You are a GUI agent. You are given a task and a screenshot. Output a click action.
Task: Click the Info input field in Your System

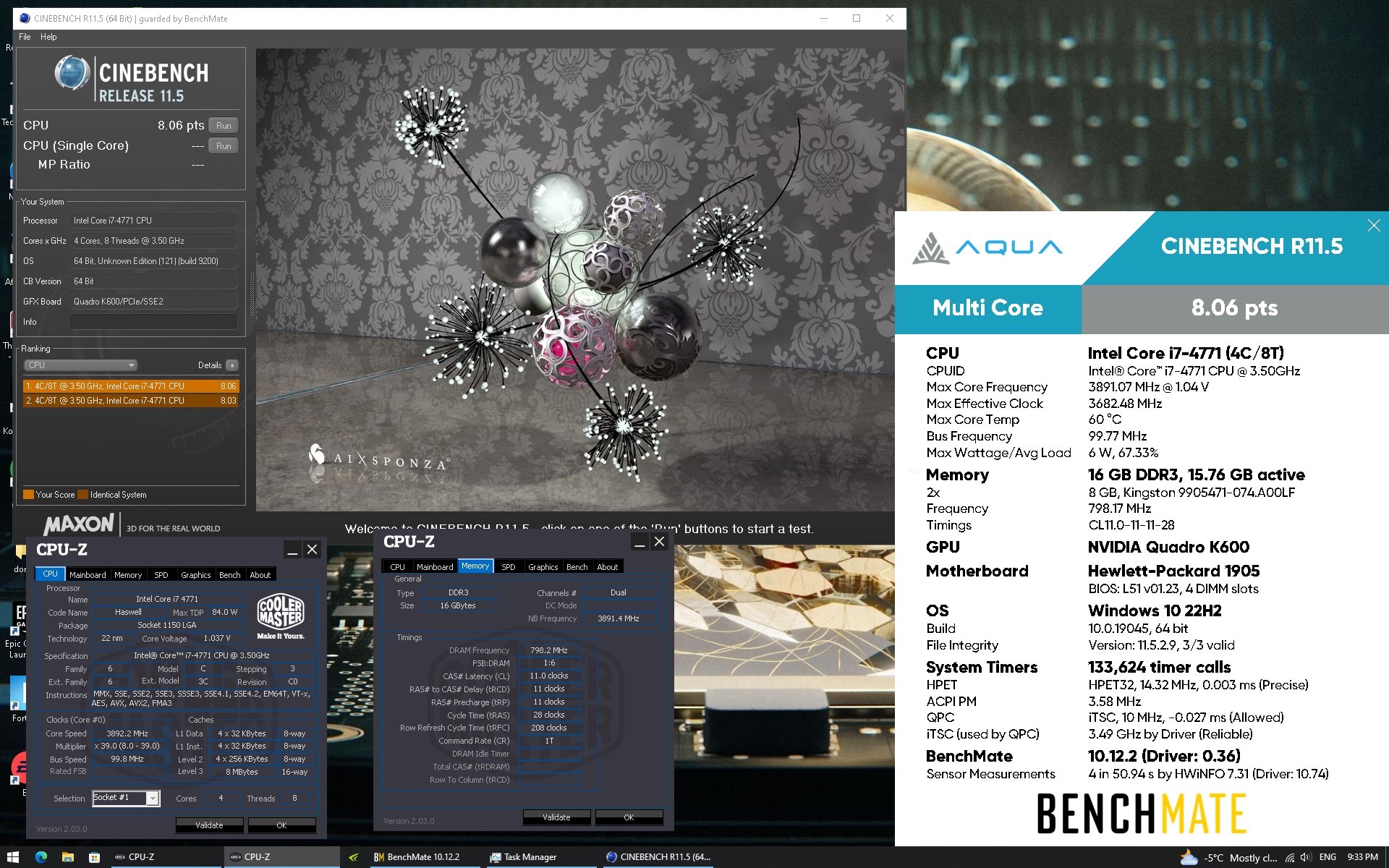(154, 322)
